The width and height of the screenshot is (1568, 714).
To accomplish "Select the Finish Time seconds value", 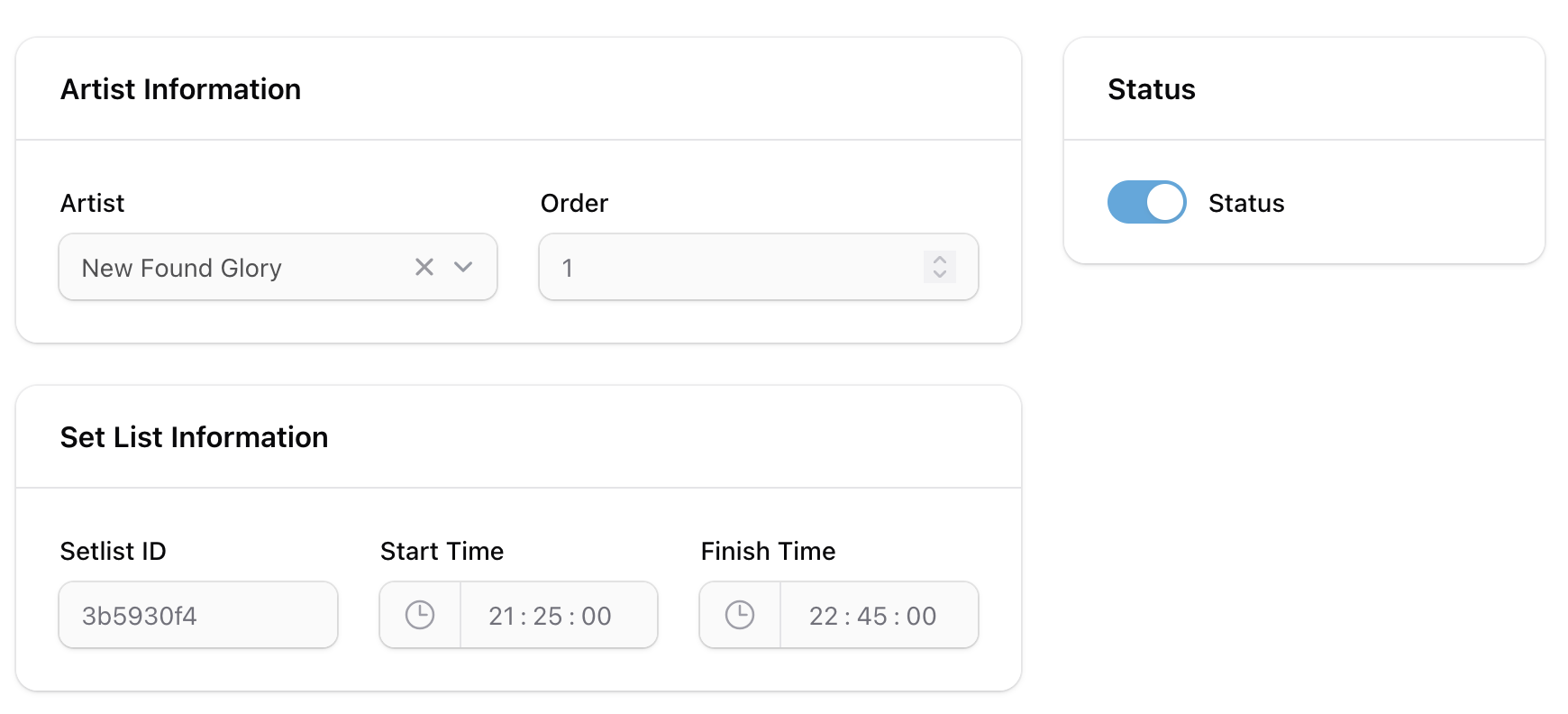I will pyautogui.click(x=921, y=616).
